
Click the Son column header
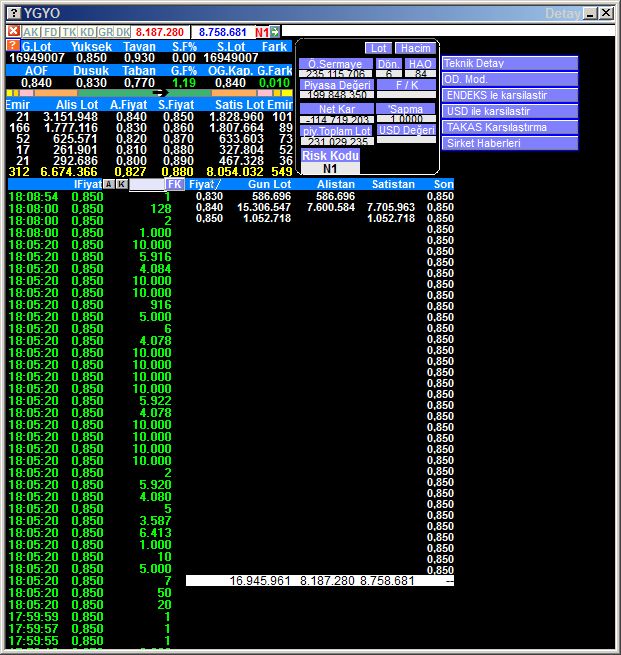[x=444, y=184]
